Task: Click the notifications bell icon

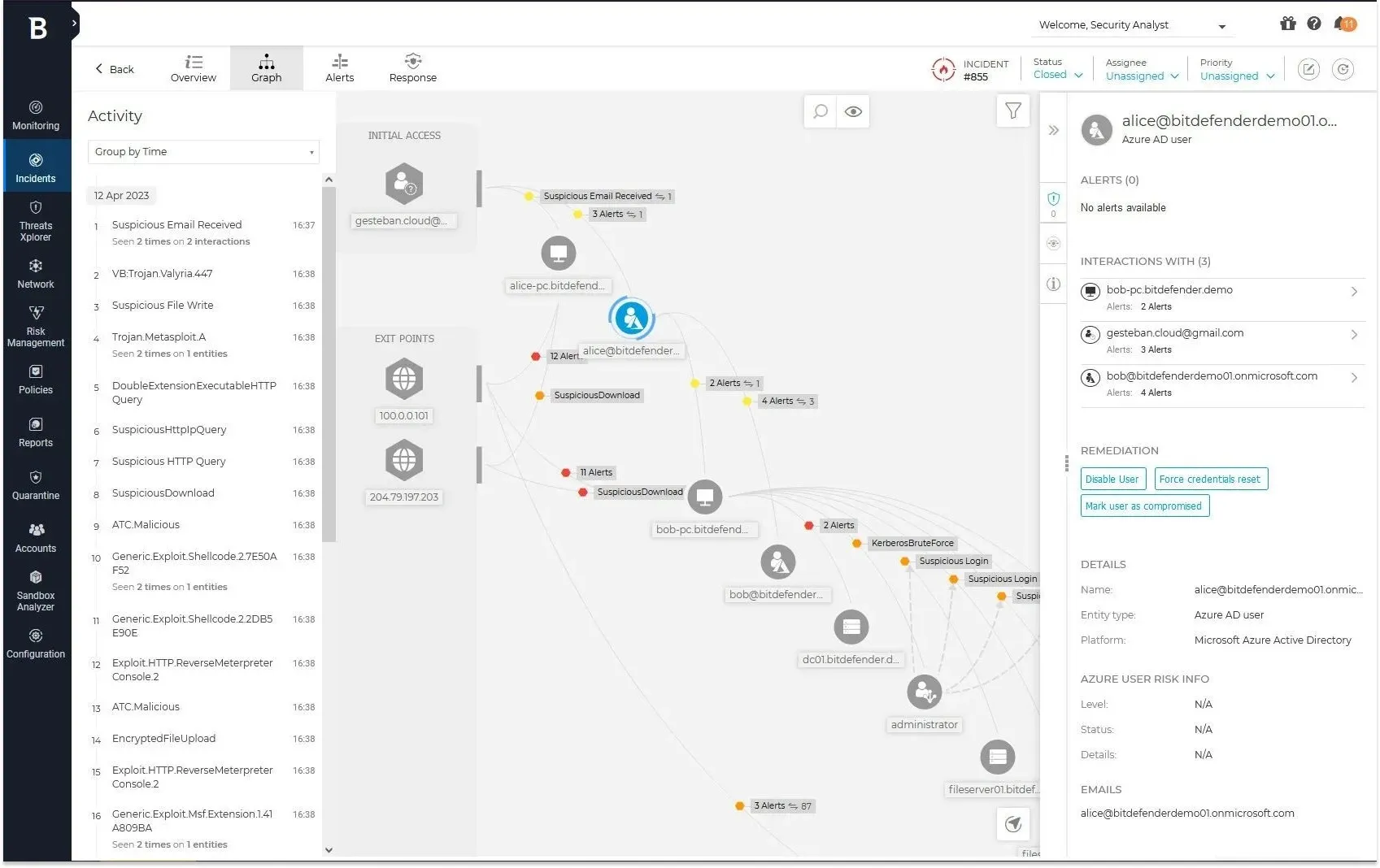Action: 1344,24
